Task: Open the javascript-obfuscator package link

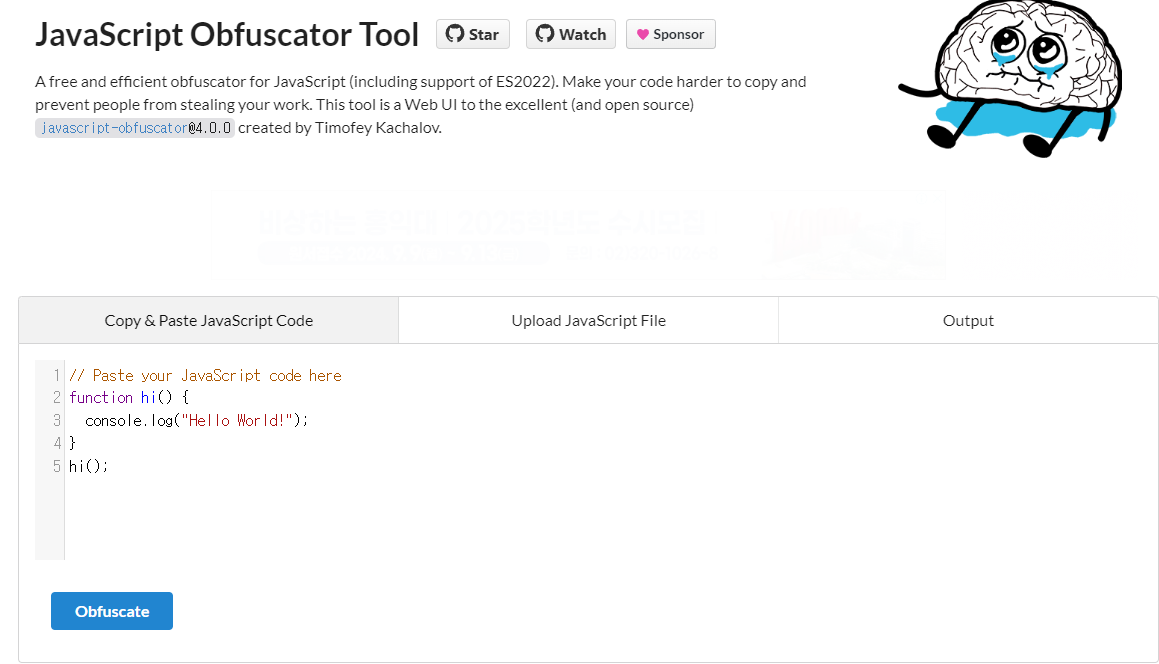Action: point(115,128)
